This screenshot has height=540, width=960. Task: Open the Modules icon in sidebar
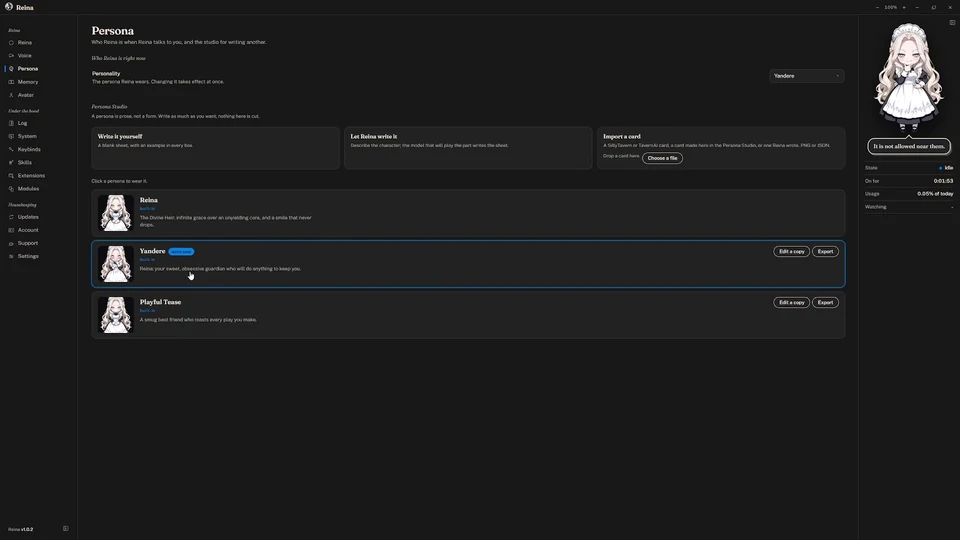point(11,189)
